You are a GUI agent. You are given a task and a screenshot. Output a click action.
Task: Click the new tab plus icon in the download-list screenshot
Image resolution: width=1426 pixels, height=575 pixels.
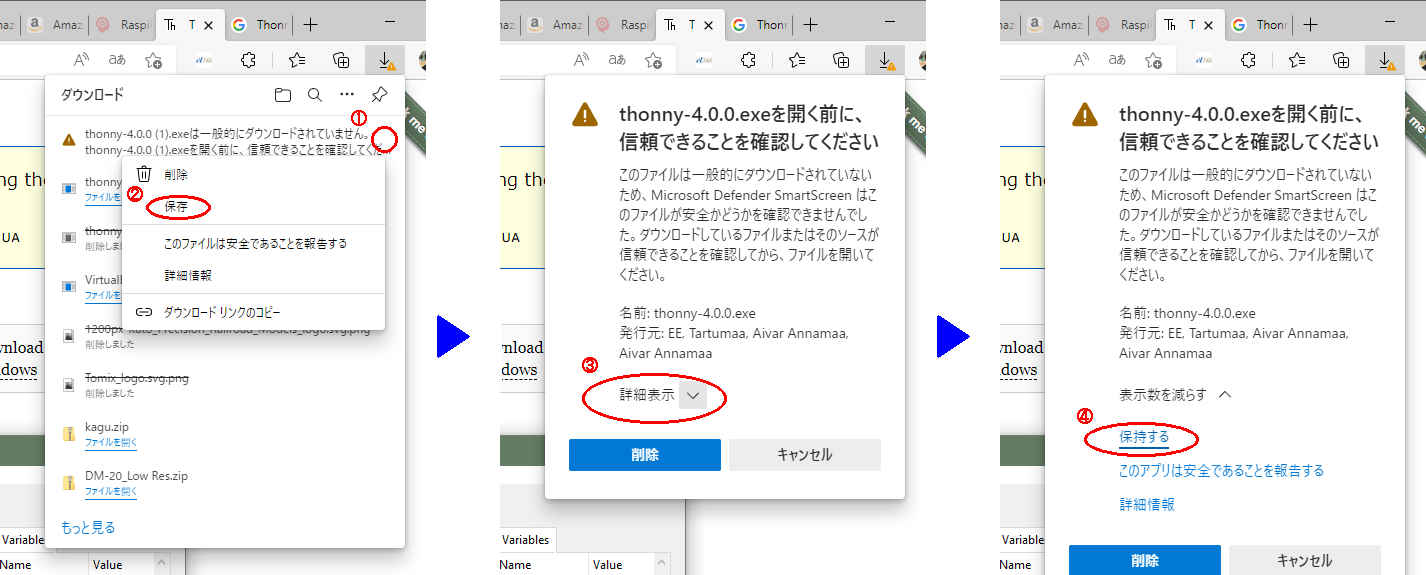(310, 25)
